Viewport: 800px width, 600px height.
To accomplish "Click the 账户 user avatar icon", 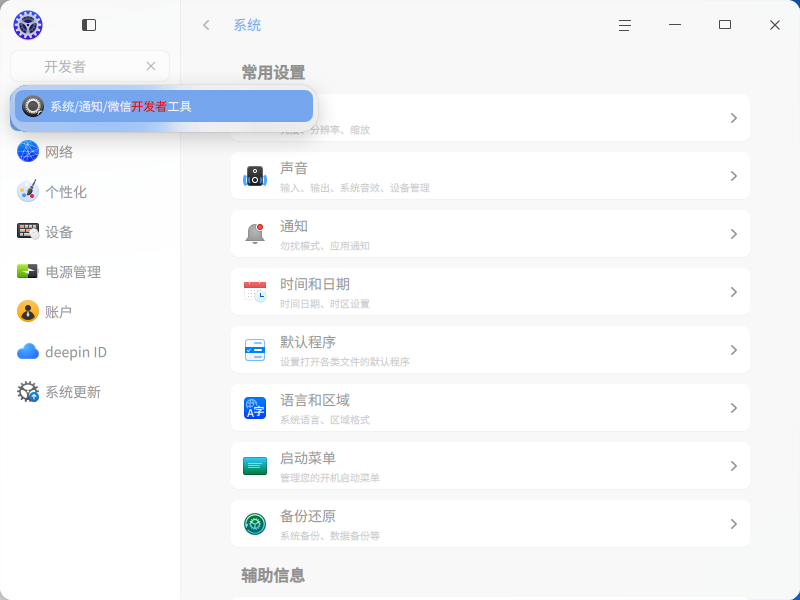I will pyautogui.click(x=28, y=311).
